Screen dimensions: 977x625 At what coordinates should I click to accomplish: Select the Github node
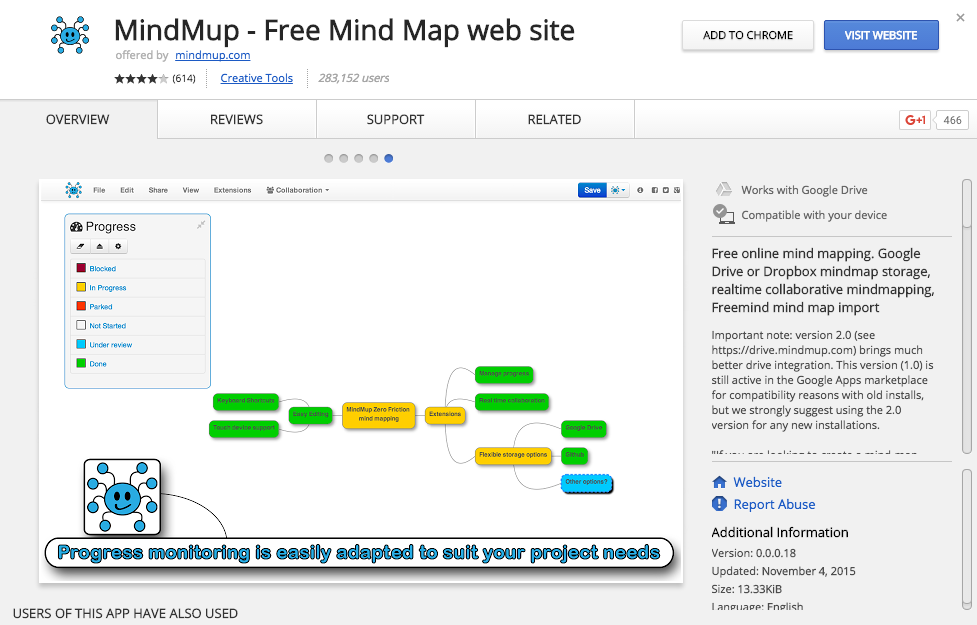tap(574, 456)
